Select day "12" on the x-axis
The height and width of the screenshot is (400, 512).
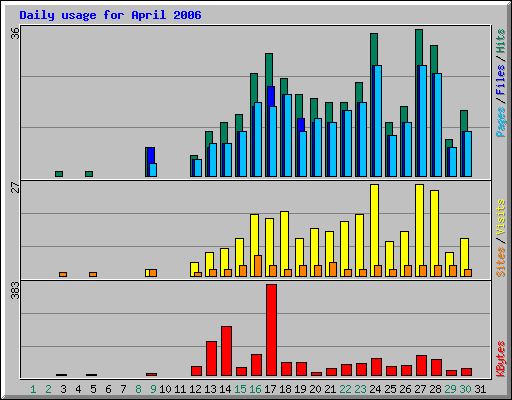click(195, 389)
